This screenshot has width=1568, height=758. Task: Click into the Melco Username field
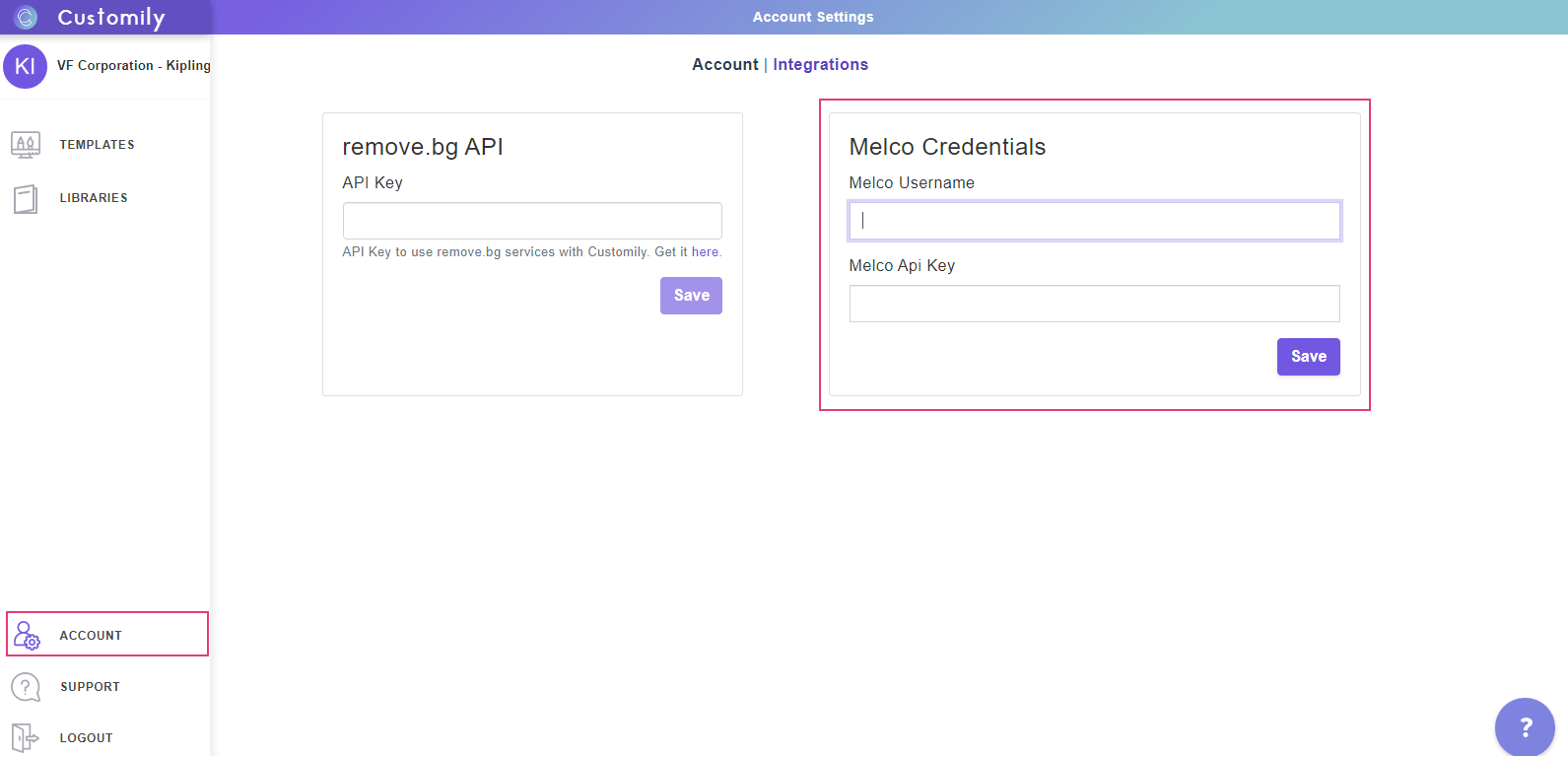(1094, 221)
